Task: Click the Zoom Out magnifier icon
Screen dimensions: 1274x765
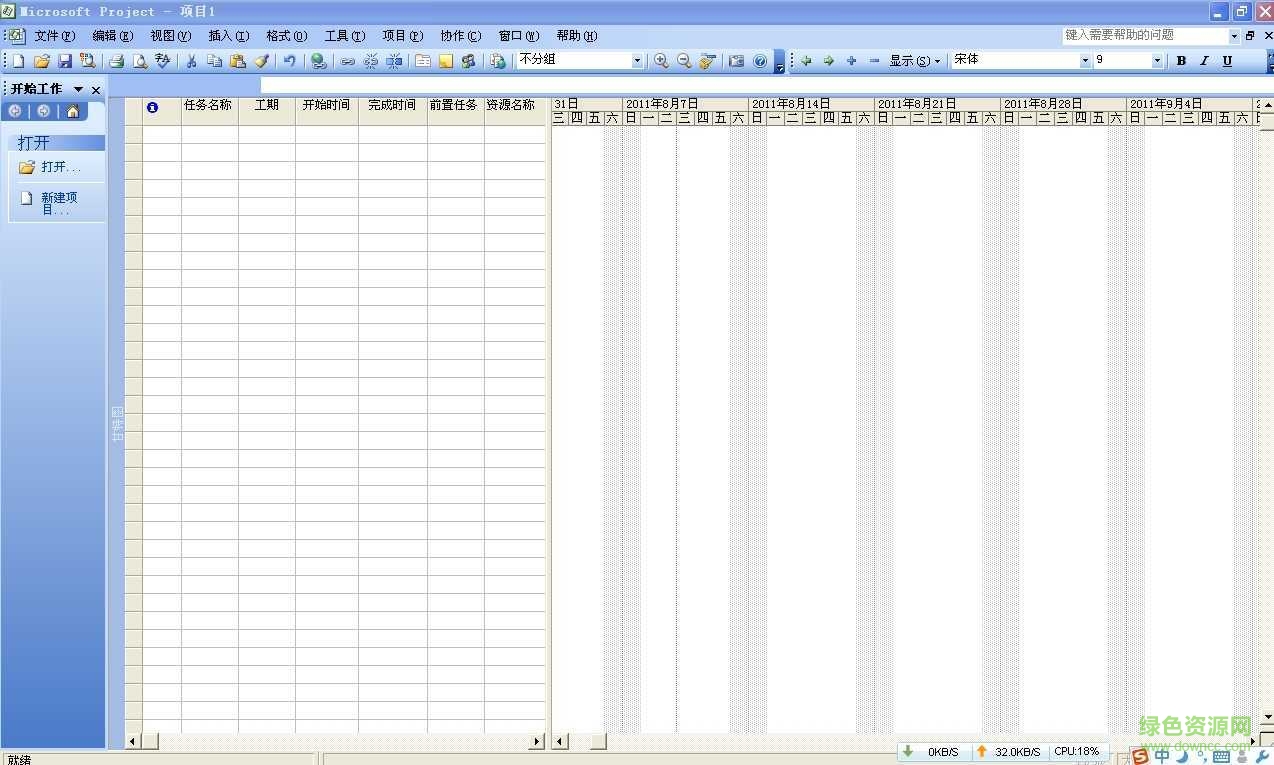Action: pos(684,61)
